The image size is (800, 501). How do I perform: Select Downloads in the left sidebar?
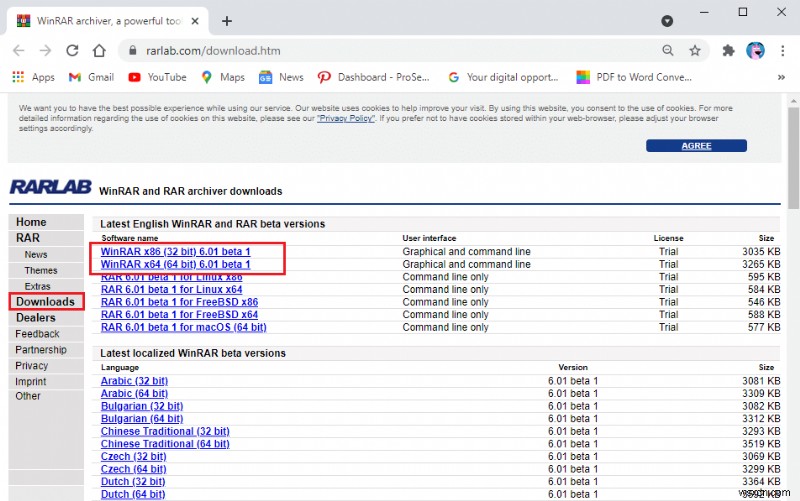pyautogui.click(x=45, y=302)
